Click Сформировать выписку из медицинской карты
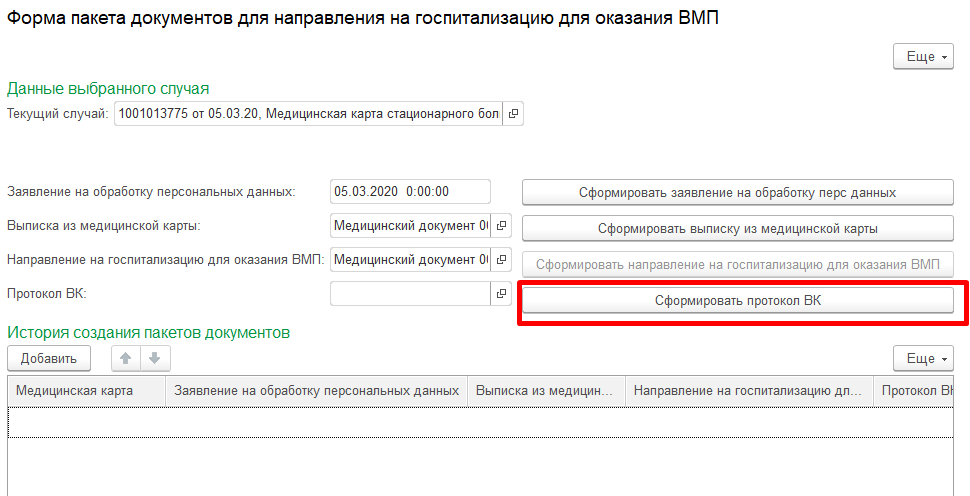This screenshot has height=496, width=970. pyautogui.click(x=737, y=228)
